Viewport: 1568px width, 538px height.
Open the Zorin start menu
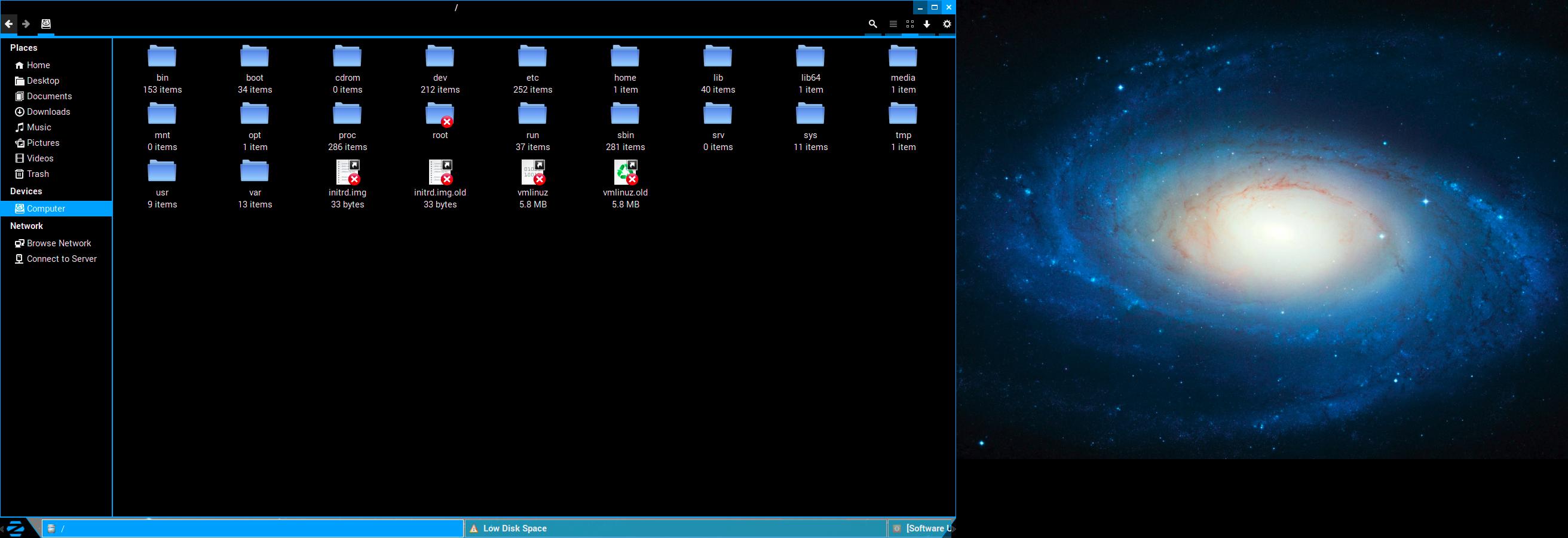coord(16,528)
